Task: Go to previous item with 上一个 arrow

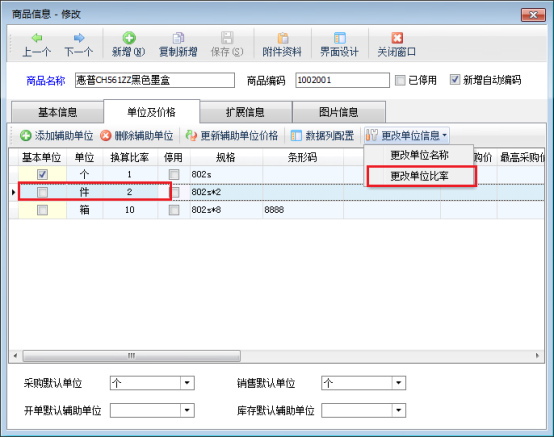Action: coord(37,38)
